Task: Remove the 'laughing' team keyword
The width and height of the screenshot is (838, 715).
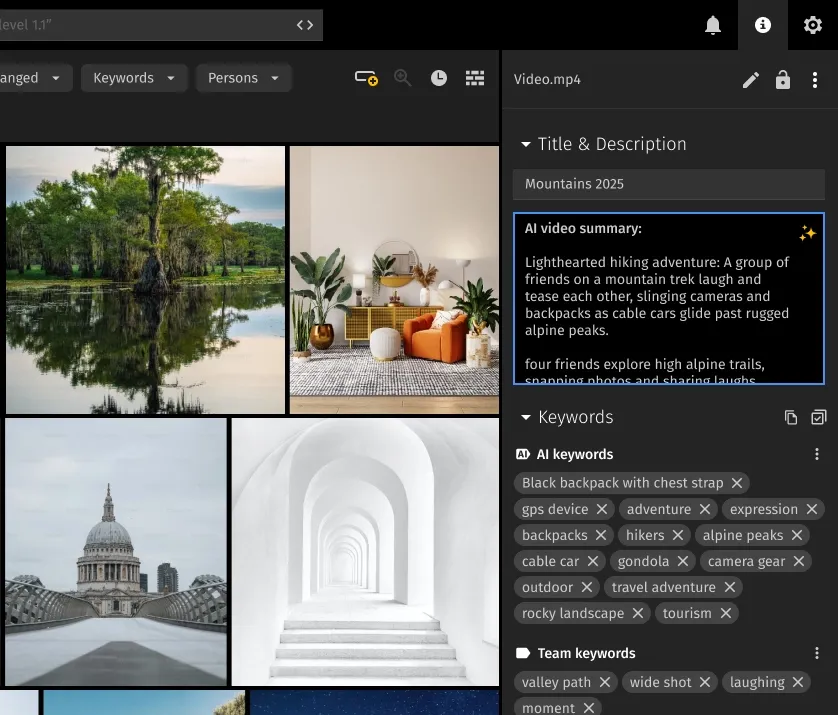Action: 798,682
